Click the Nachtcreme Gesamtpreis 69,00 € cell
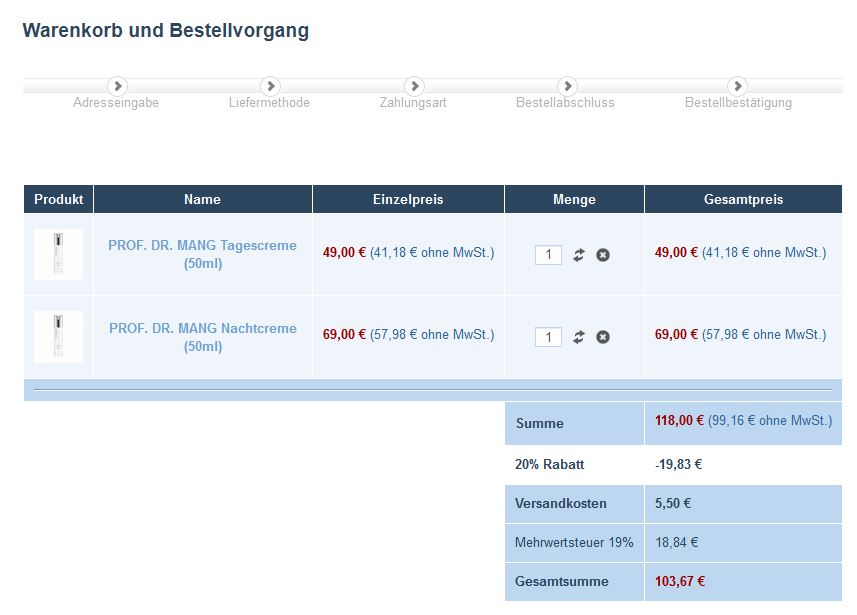The height and width of the screenshot is (615, 857). tap(741, 335)
